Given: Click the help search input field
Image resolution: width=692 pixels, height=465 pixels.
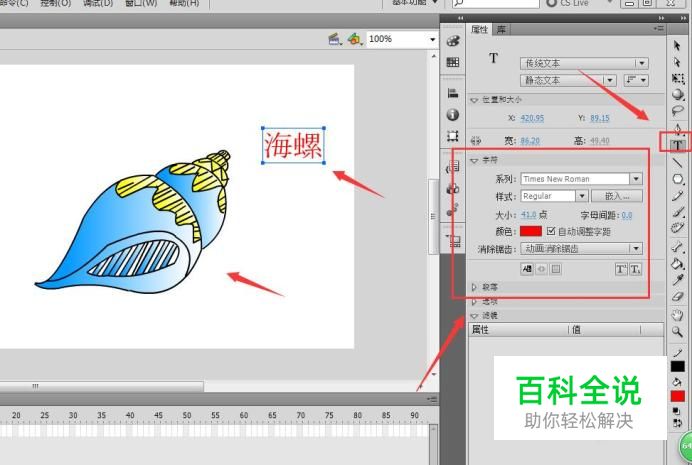Looking at the screenshot, I should tap(496, 3).
